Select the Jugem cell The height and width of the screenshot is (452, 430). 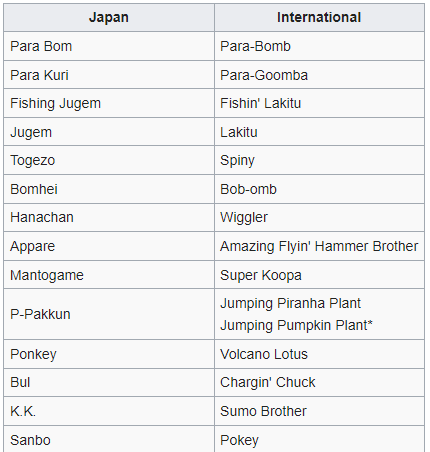pyautogui.click(x=109, y=132)
